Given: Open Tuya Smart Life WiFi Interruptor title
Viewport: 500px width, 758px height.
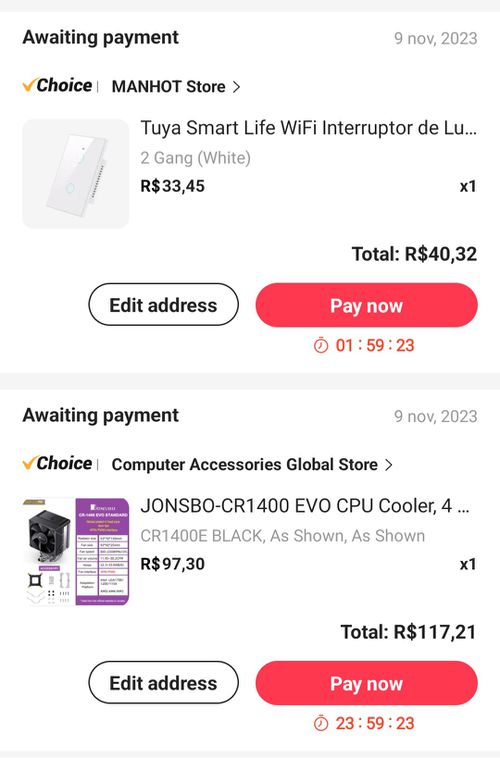Looking at the screenshot, I should [x=309, y=128].
